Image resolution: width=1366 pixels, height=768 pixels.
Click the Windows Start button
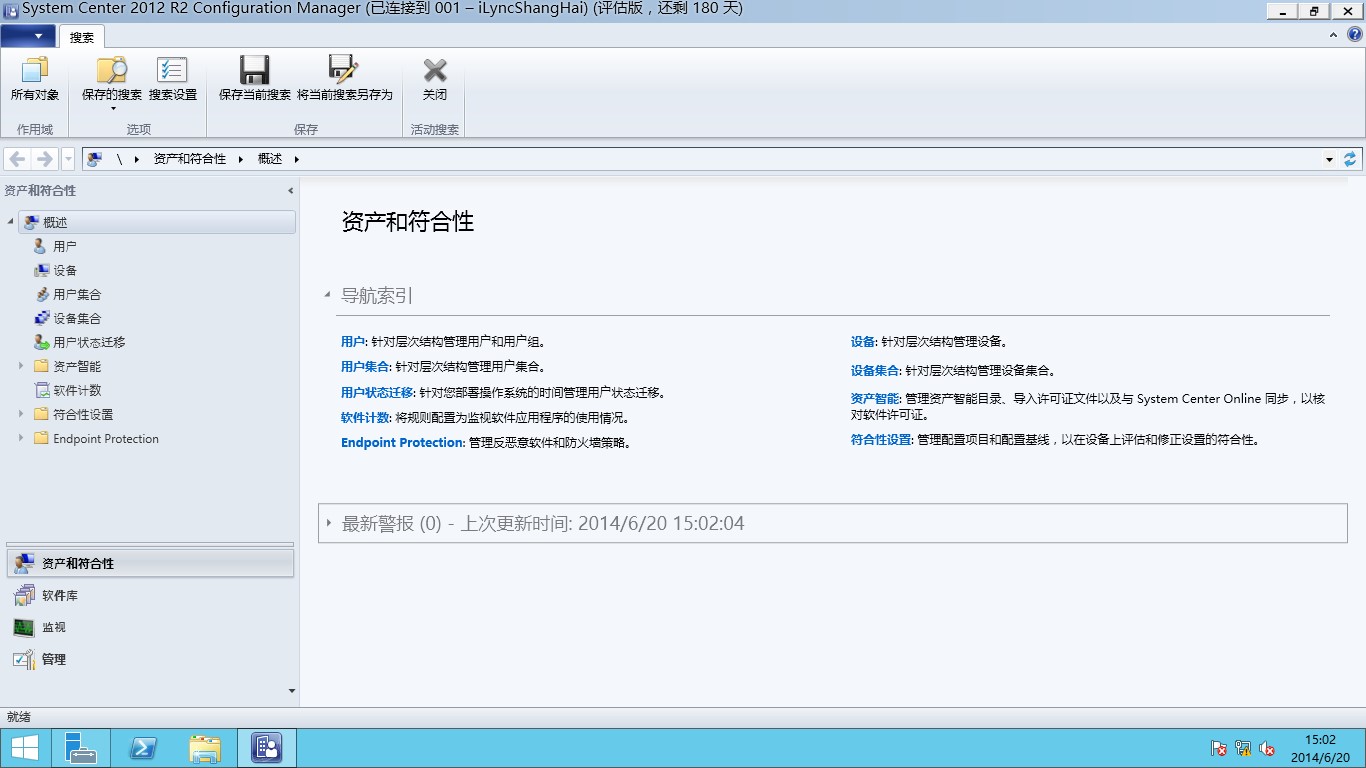point(24,748)
